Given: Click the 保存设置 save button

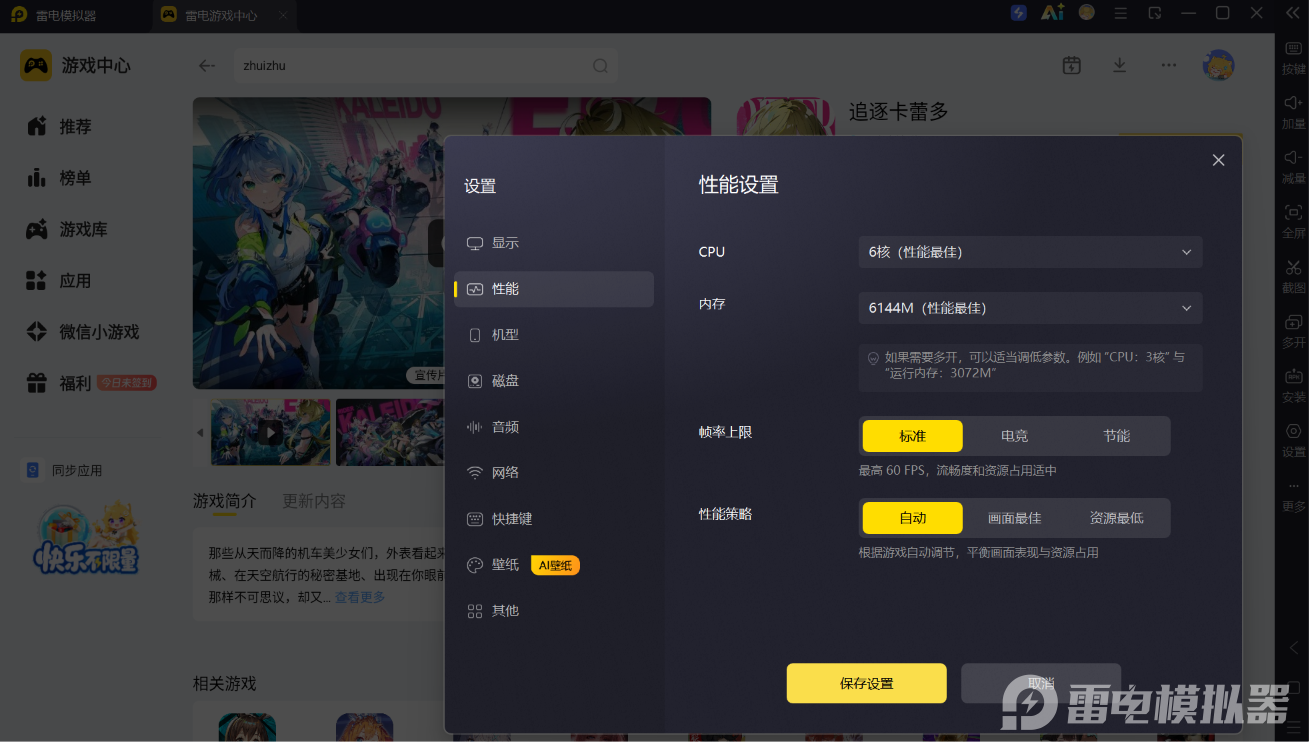Looking at the screenshot, I should (866, 683).
